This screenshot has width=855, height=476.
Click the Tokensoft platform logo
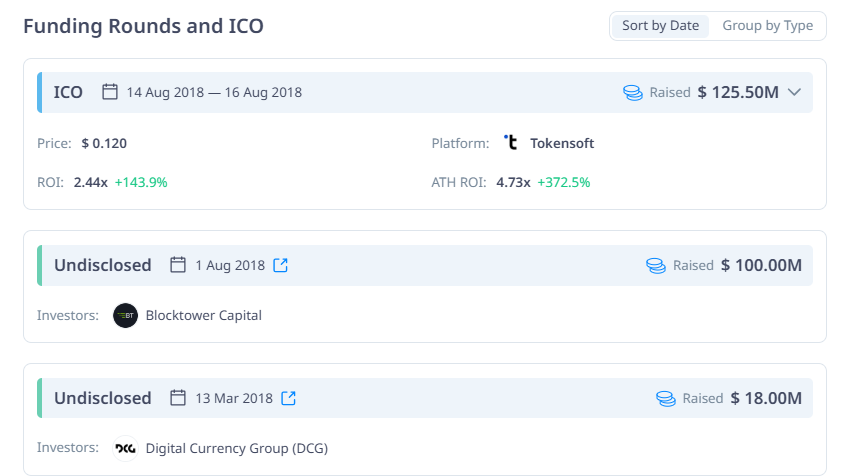click(511, 143)
